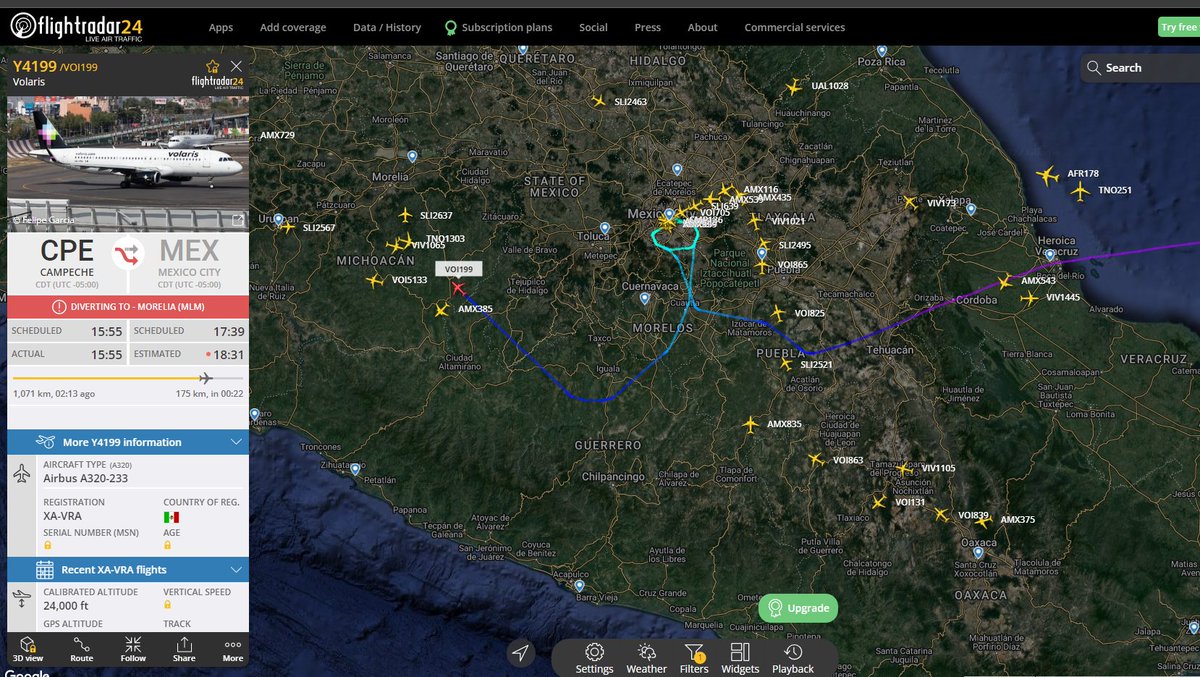Open the Filters panel

click(694, 658)
